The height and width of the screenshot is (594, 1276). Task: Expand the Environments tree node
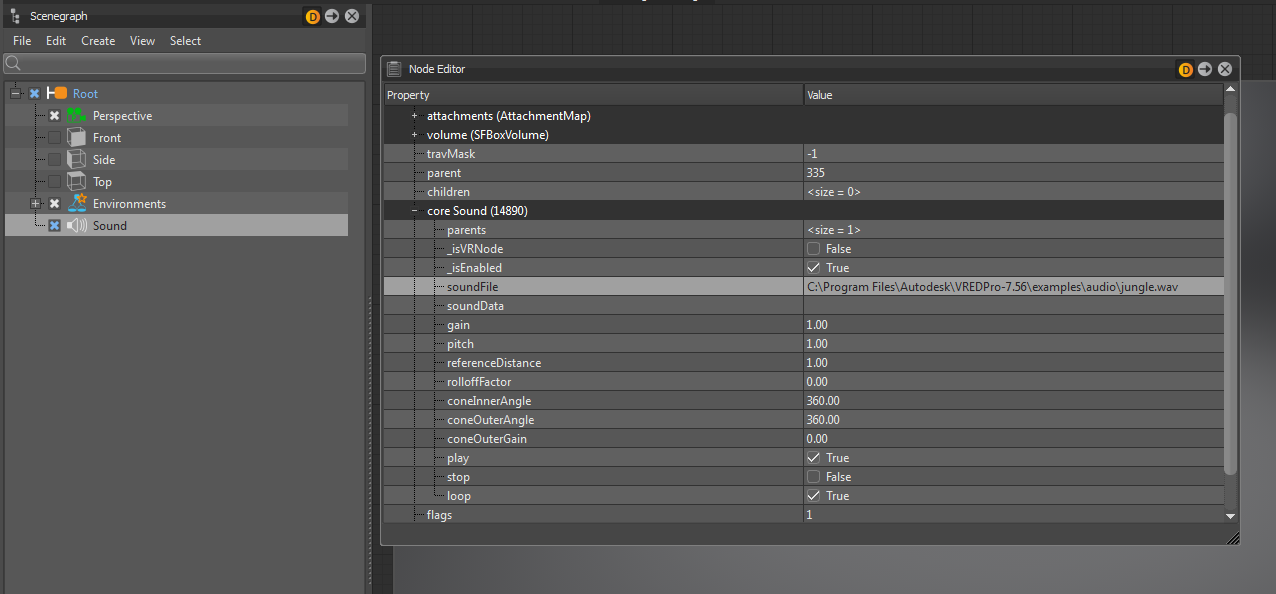point(36,204)
